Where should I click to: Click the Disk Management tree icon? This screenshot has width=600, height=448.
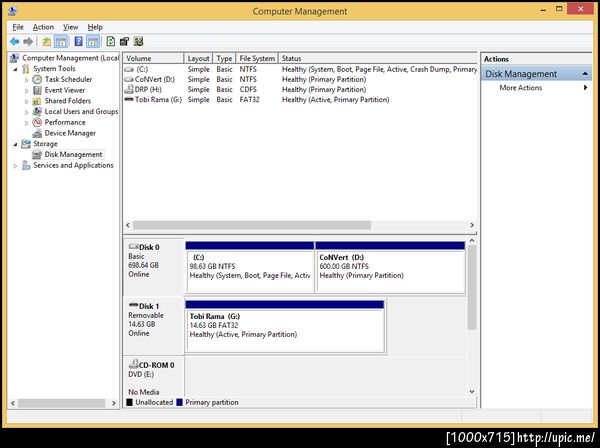tap(37, 155)
